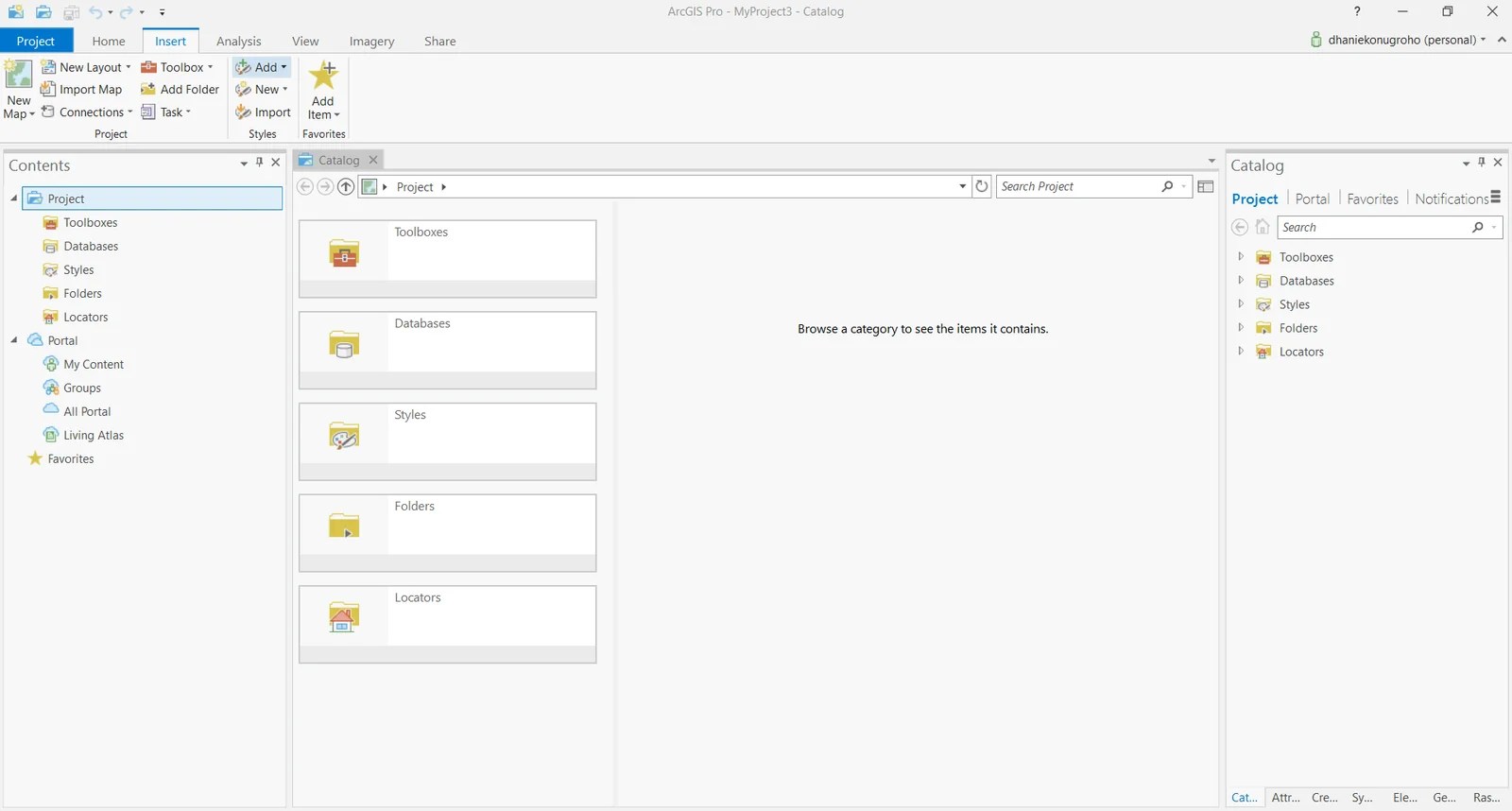Open the New style dropdown
Screen dimensions: 1512x811
pos(262,89)
